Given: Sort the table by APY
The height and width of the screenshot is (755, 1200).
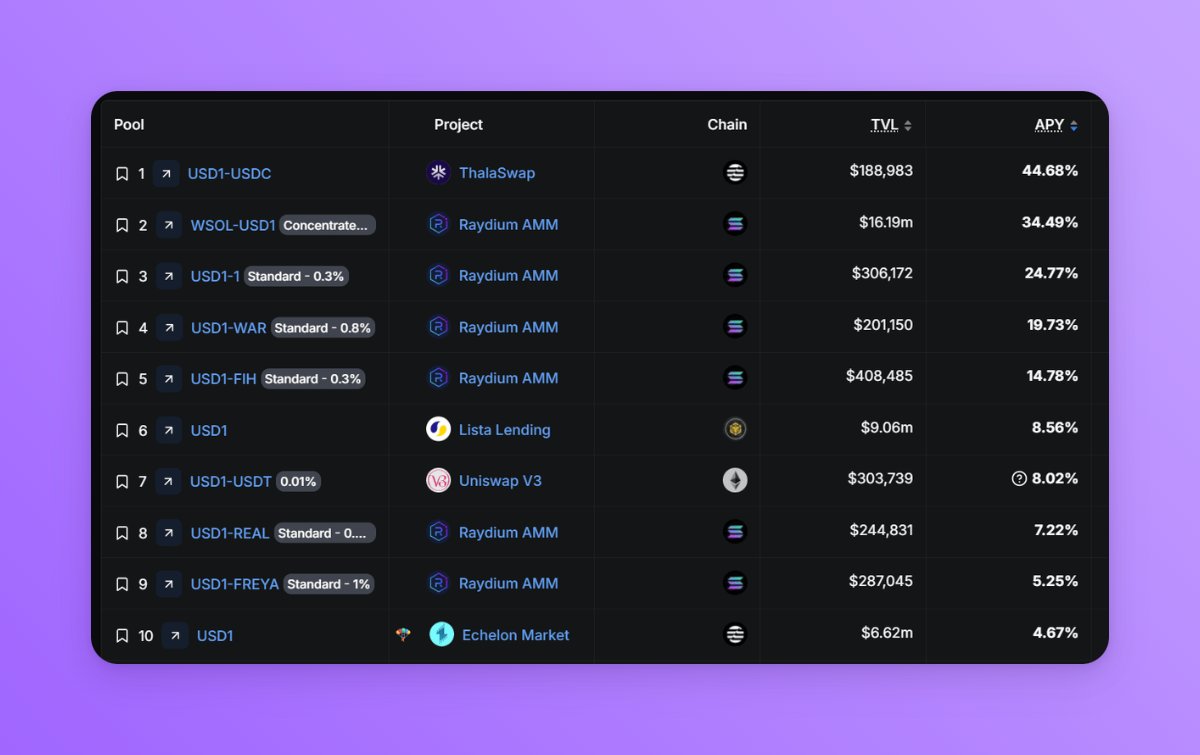Looking at the screenshot, I should tap(1056, 125).
